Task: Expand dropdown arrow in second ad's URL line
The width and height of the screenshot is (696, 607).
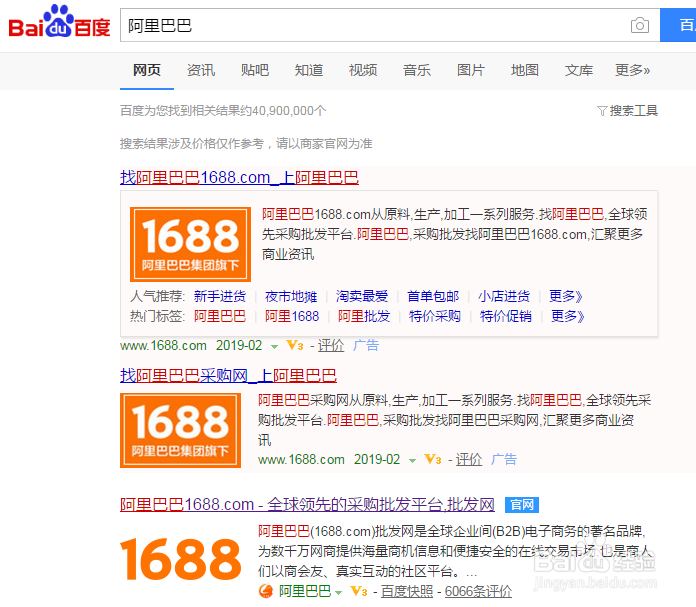Action: click(x=412, y=460)
